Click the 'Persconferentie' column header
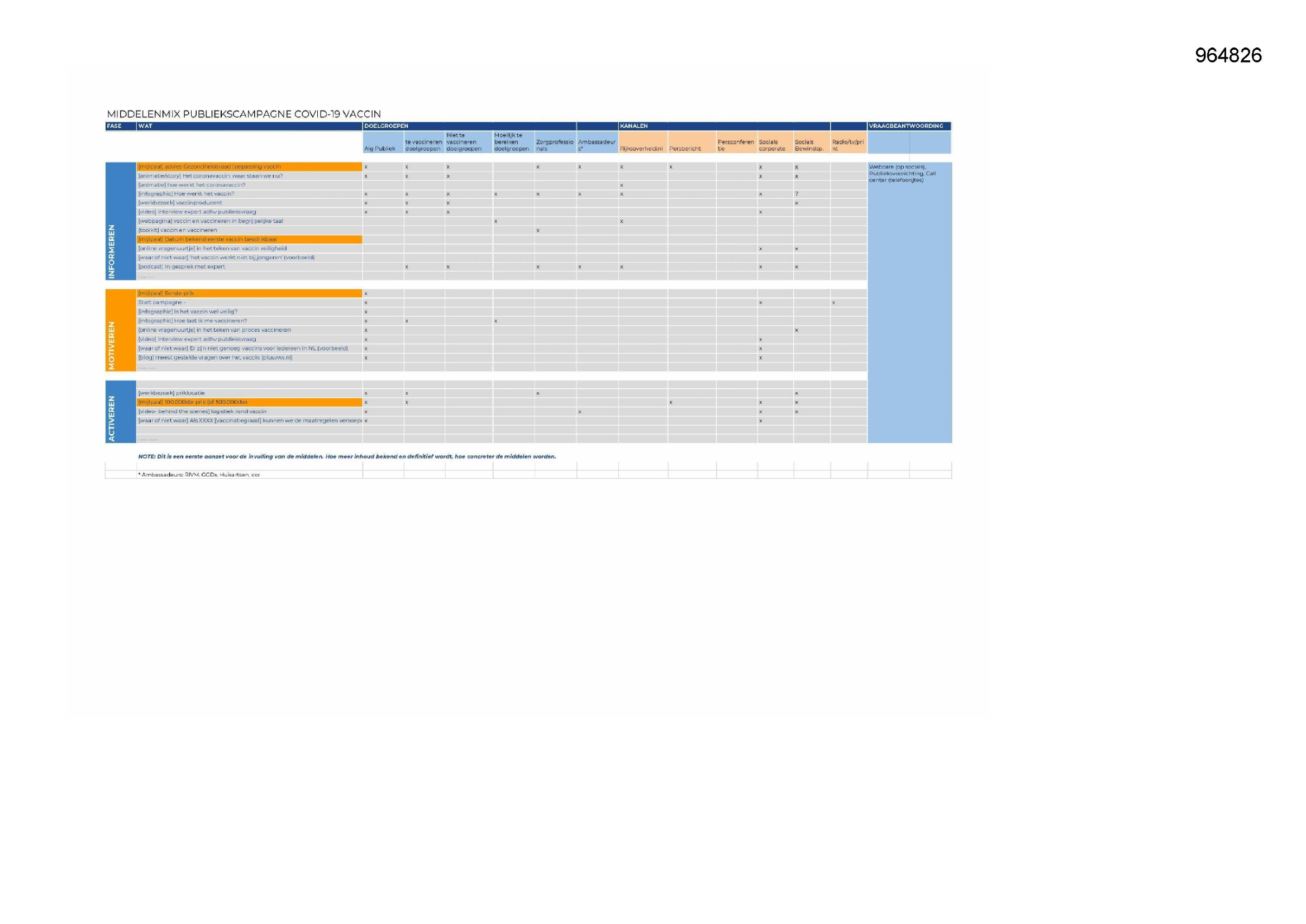Screen dimensions: 1306x924 [737, 142]
